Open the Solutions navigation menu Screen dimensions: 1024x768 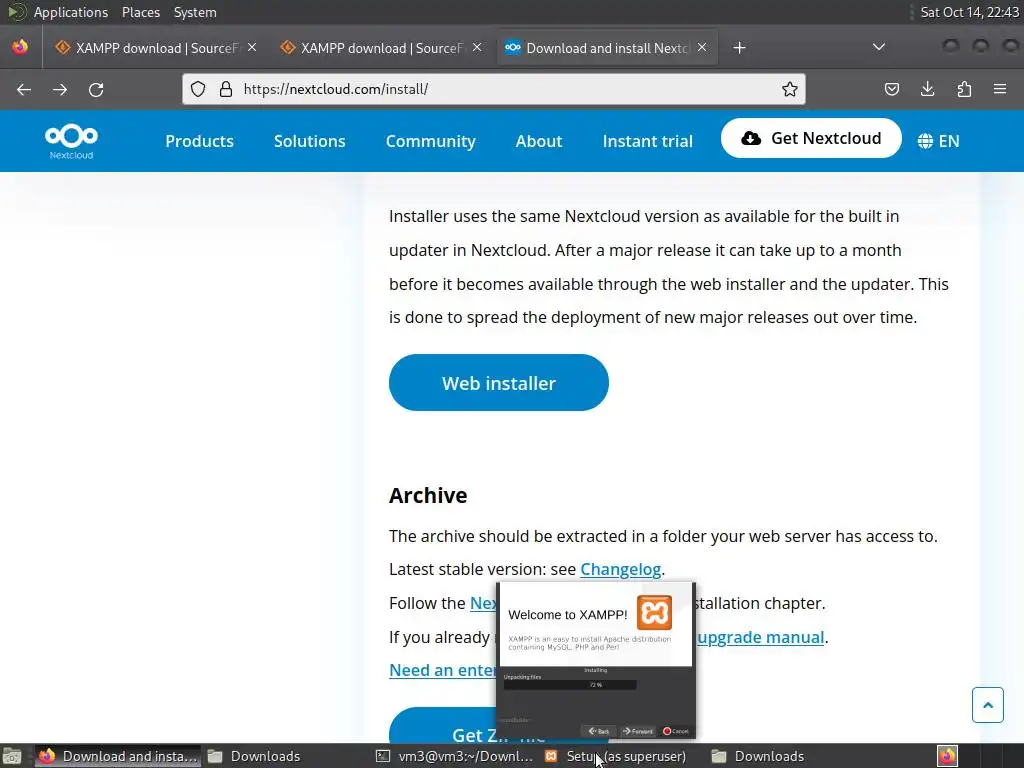[310, 141]
